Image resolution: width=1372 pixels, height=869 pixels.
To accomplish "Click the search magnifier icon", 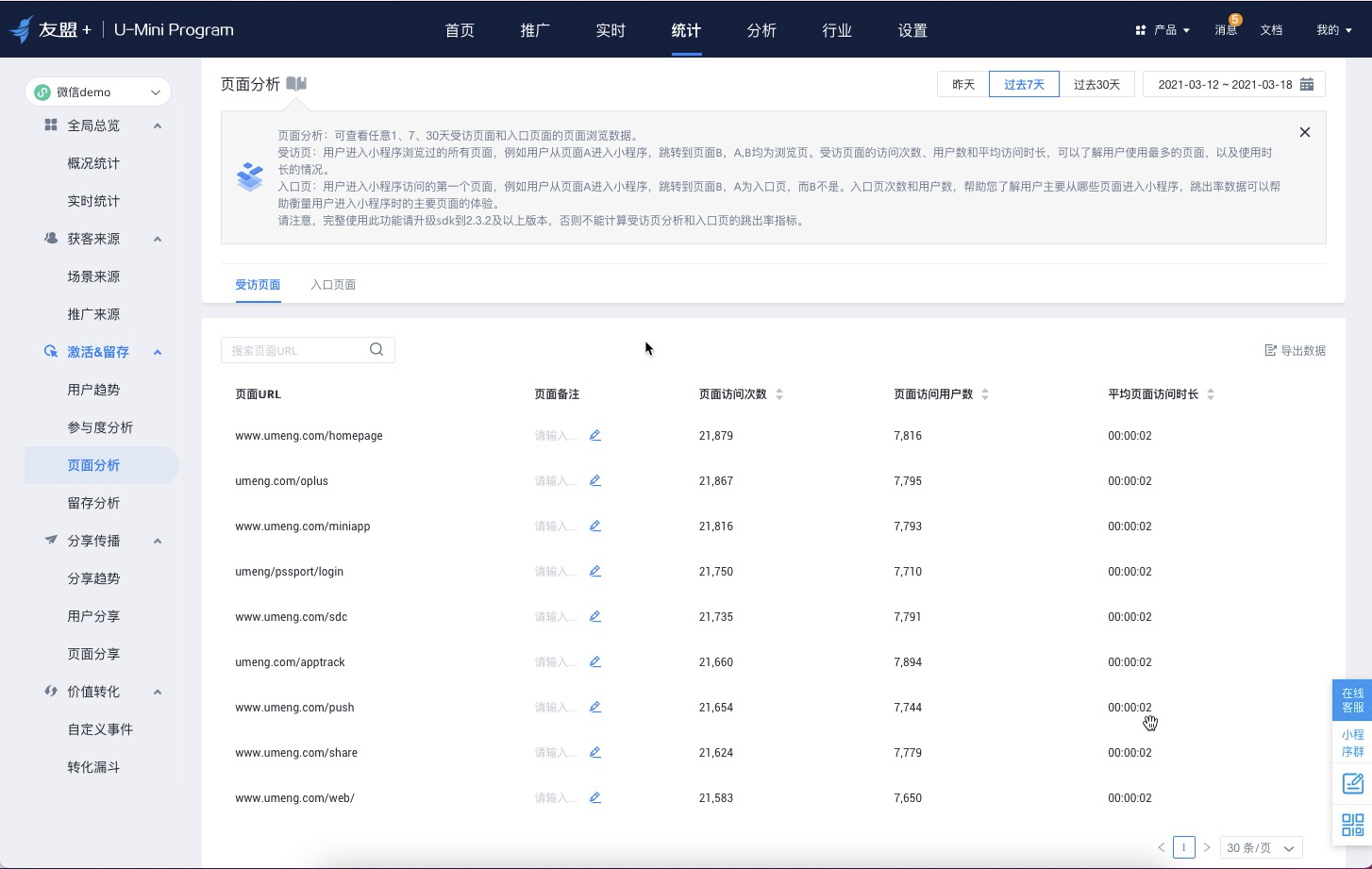I will click(x=376, y=349).
